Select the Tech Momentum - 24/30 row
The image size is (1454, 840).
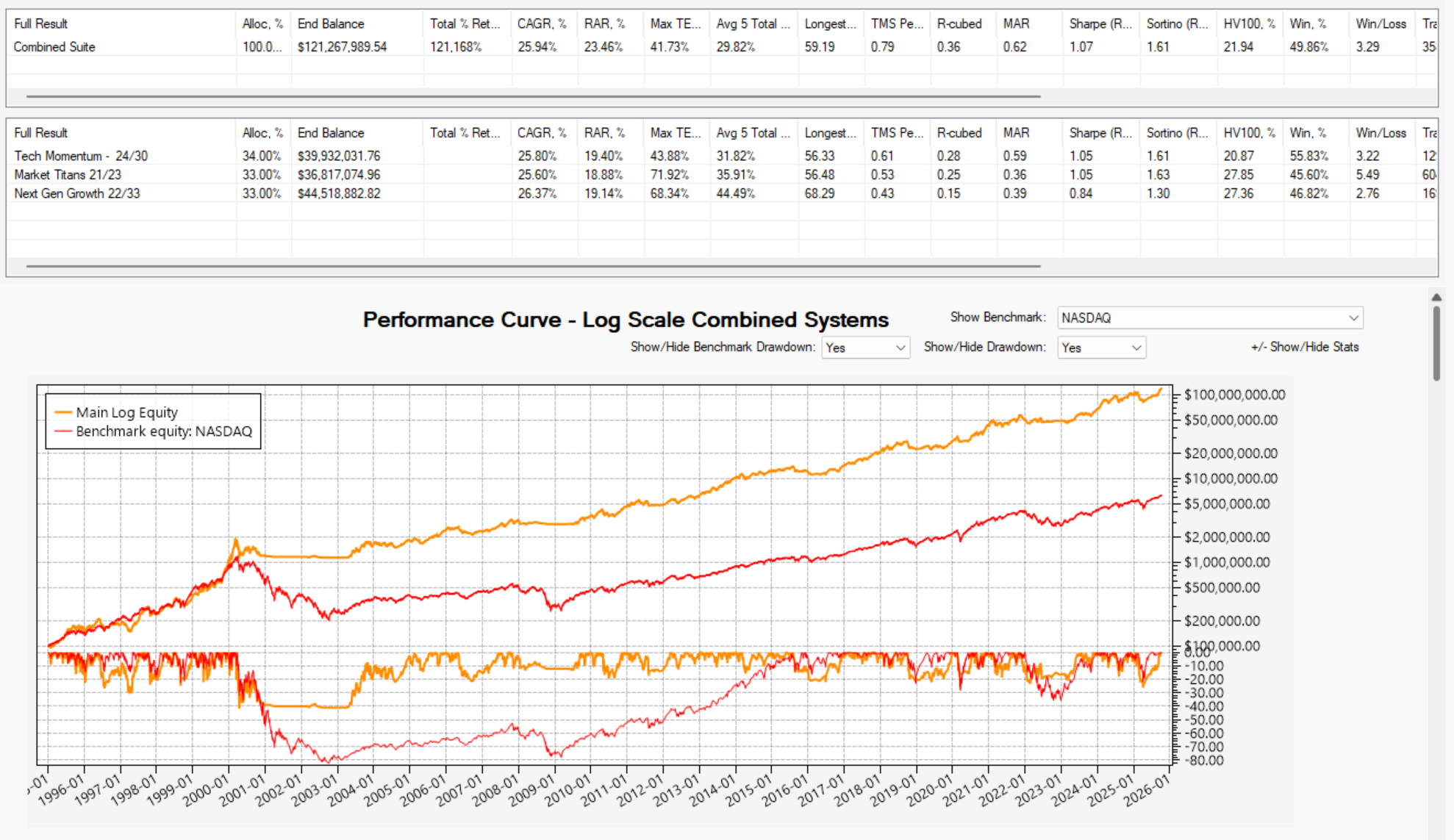click(x=720, y=156)
